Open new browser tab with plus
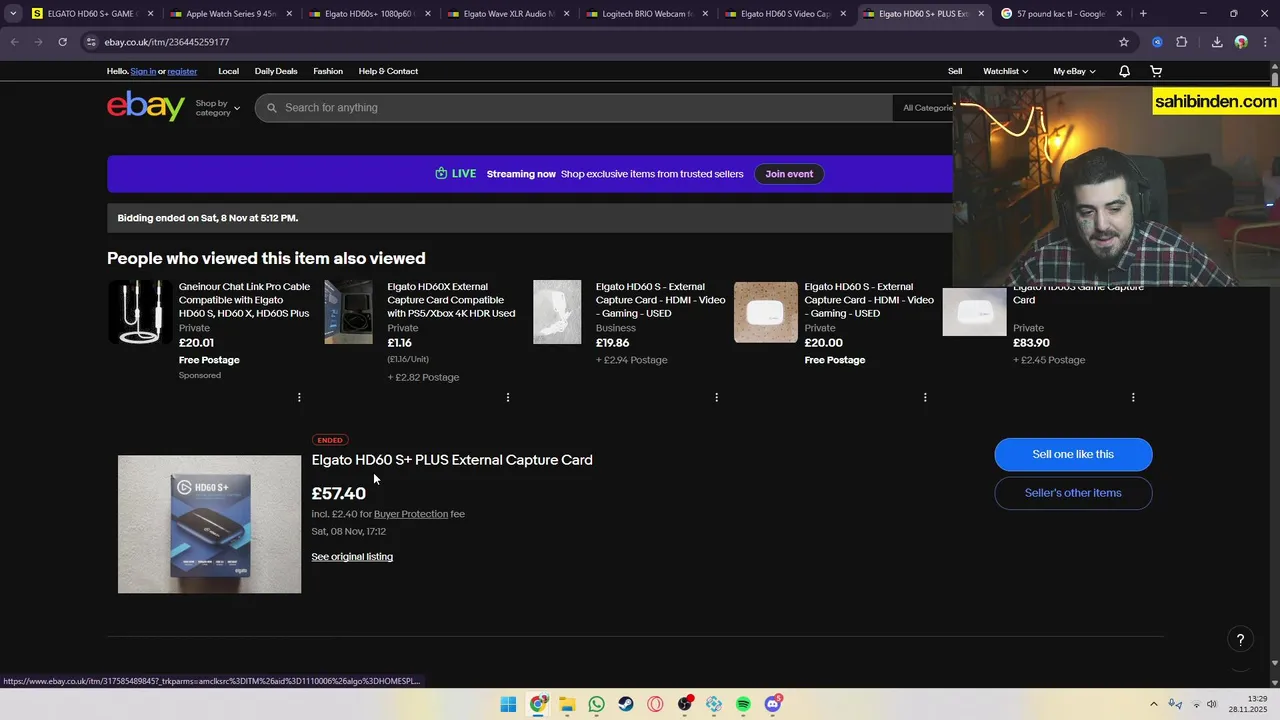The image size is (1280, 720). 1143,14
